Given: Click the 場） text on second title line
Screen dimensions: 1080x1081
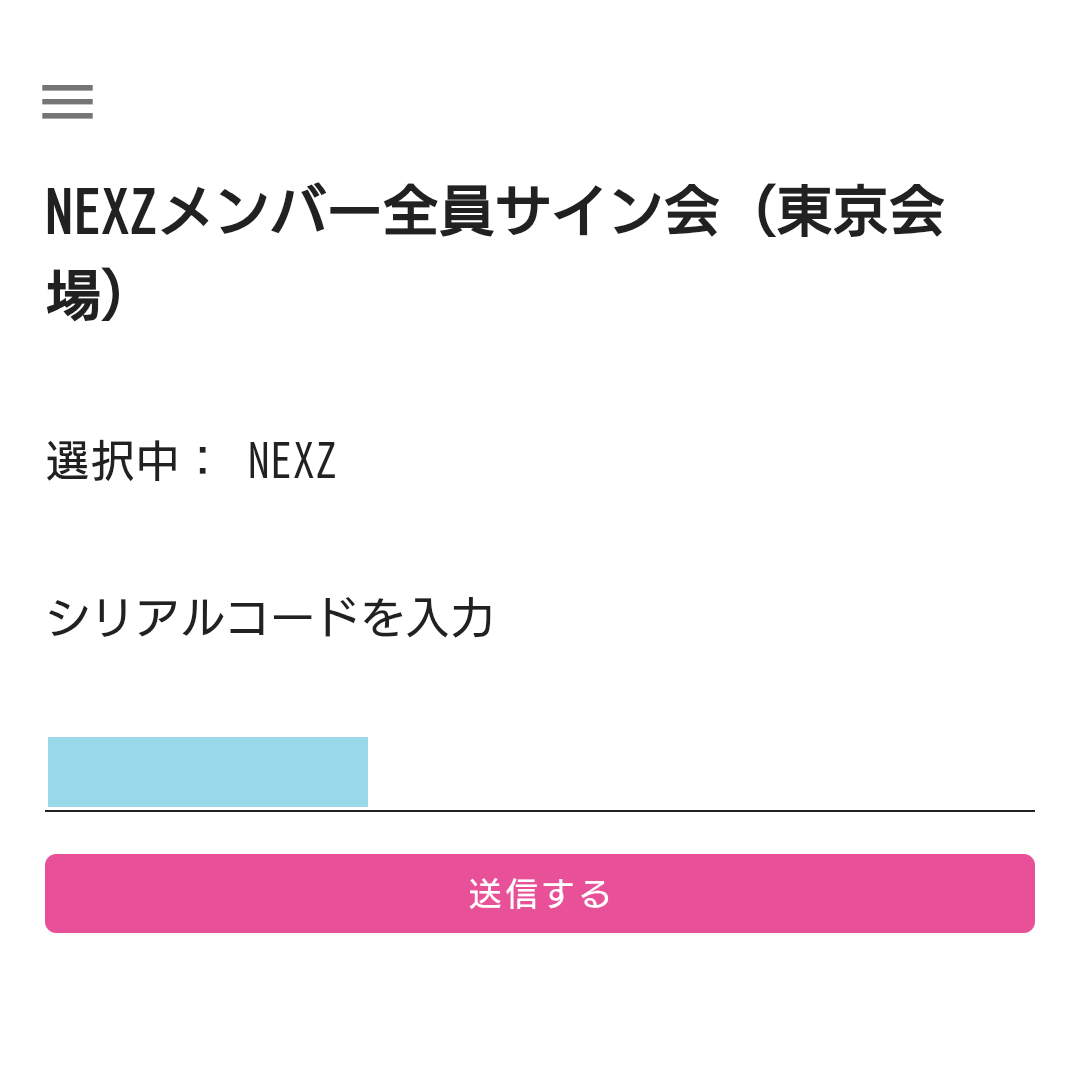Looking at the screenshot, I should (85, 295).
